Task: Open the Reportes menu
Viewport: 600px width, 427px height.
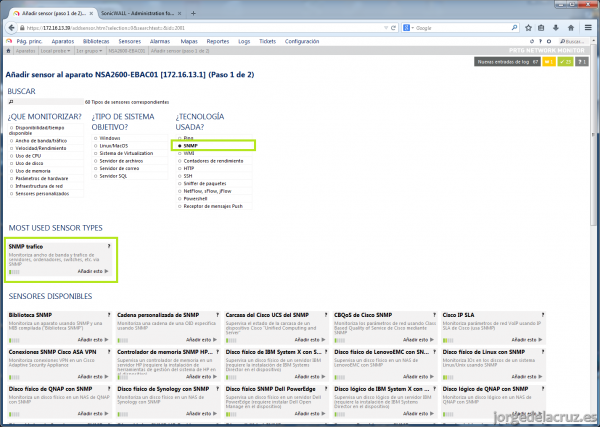Action: pyautogui.click(x=218, y=41)
